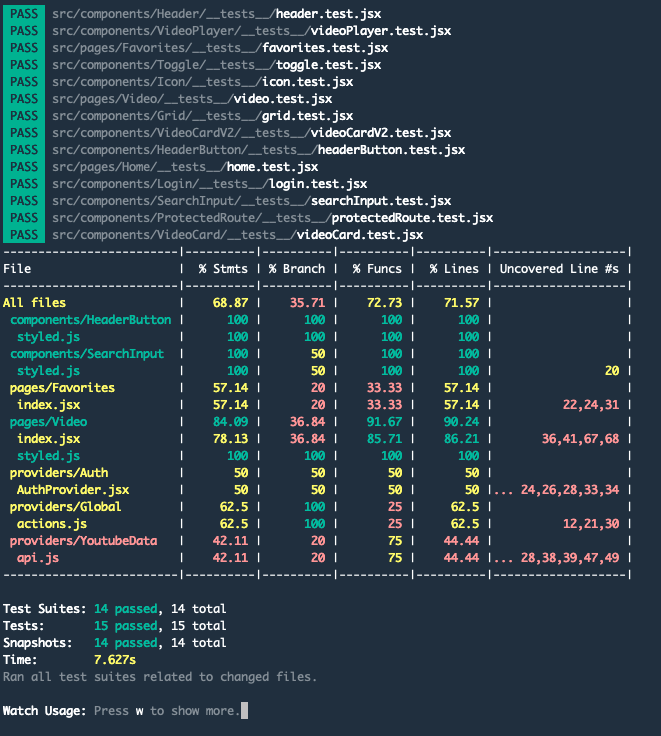
Task: Click the Watch Usage label
Action: [45, 711]
